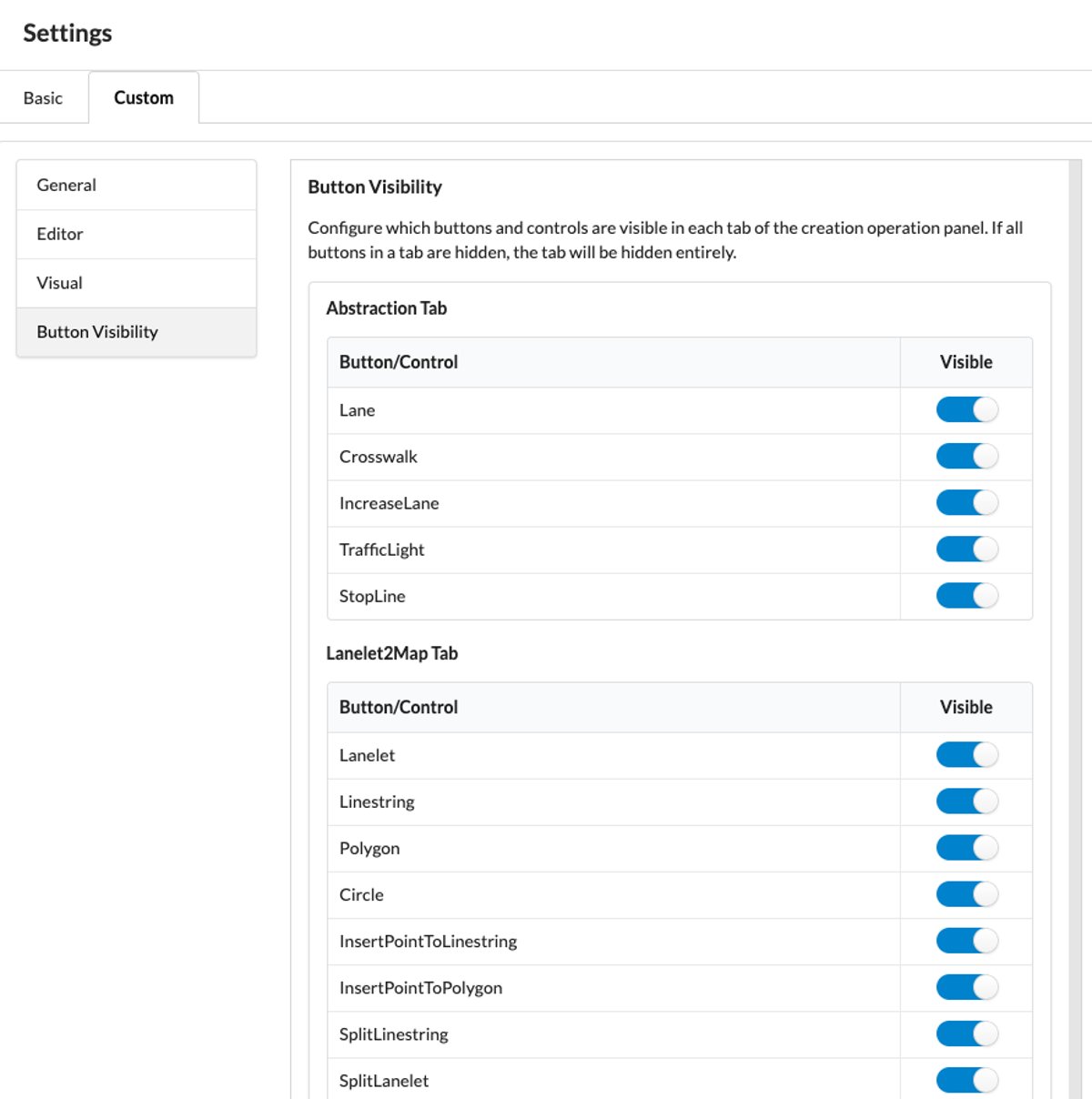Click the IncreaseLane row label
Viewport: 1092px width, 1099px height.
[389, 503]
